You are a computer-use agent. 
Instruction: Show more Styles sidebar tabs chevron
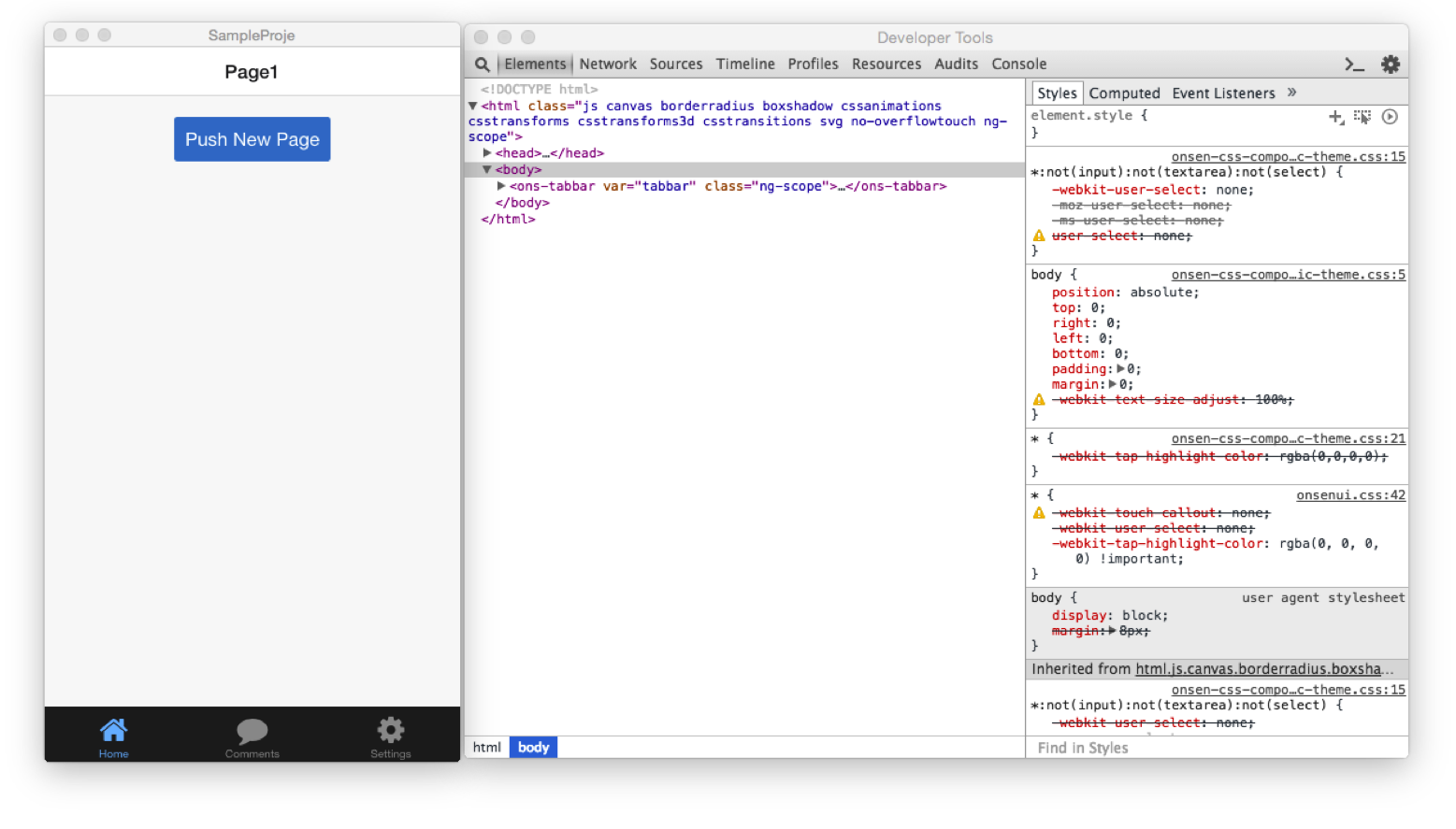(x=1291, y=93)
